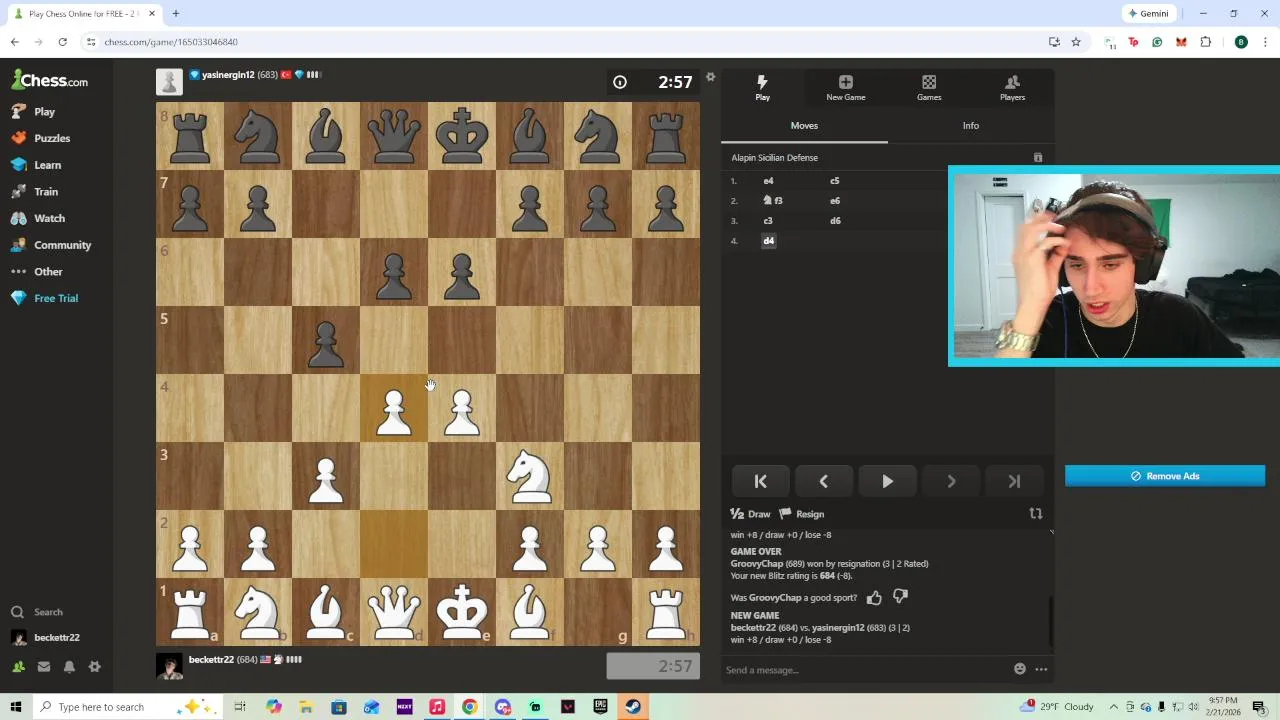Open Steam from the taskbar

coord(633,707)
